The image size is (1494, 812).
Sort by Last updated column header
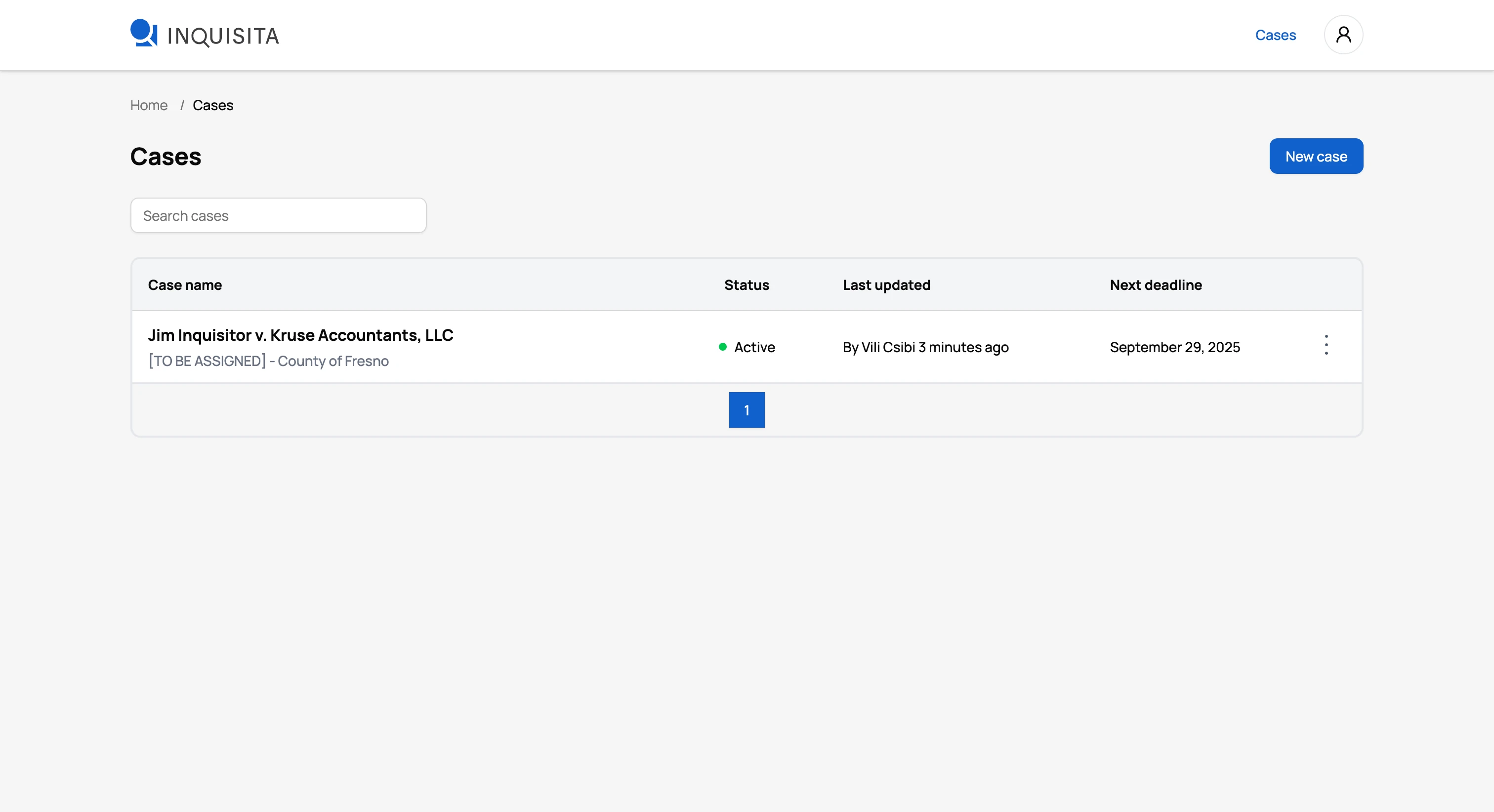tap(886, 285)
